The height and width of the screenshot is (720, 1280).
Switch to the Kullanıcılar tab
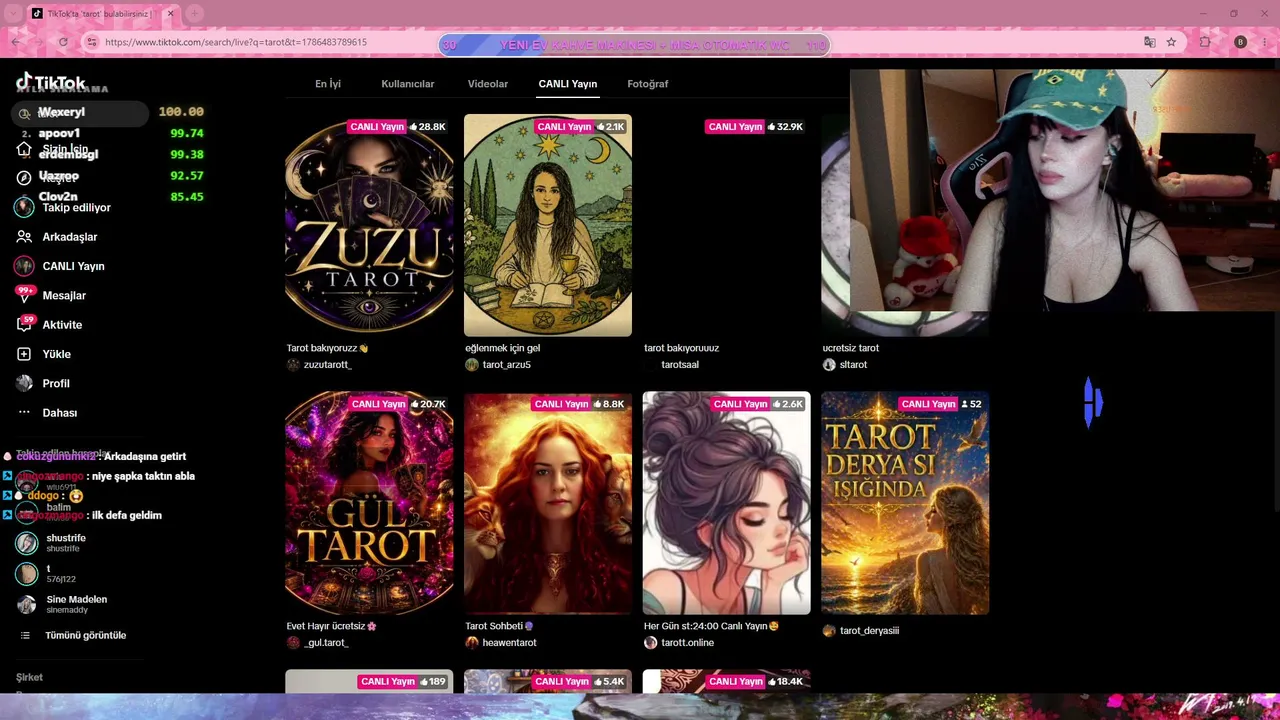tap(408, 84)
